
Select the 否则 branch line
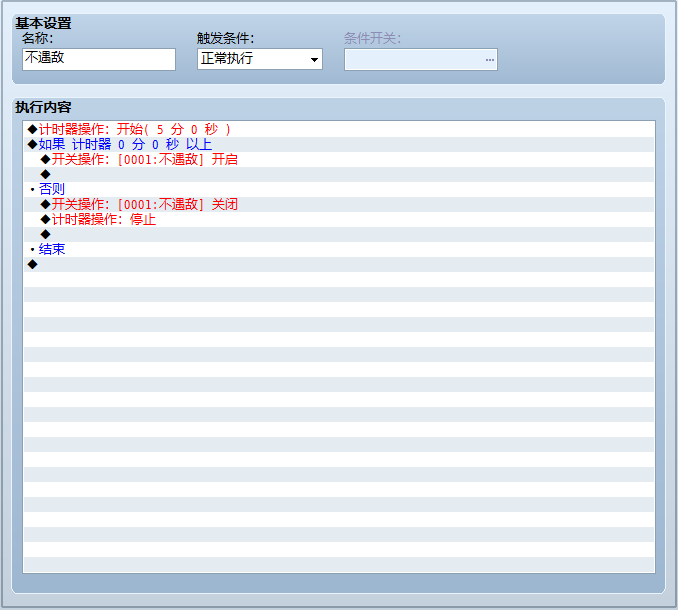339,189
